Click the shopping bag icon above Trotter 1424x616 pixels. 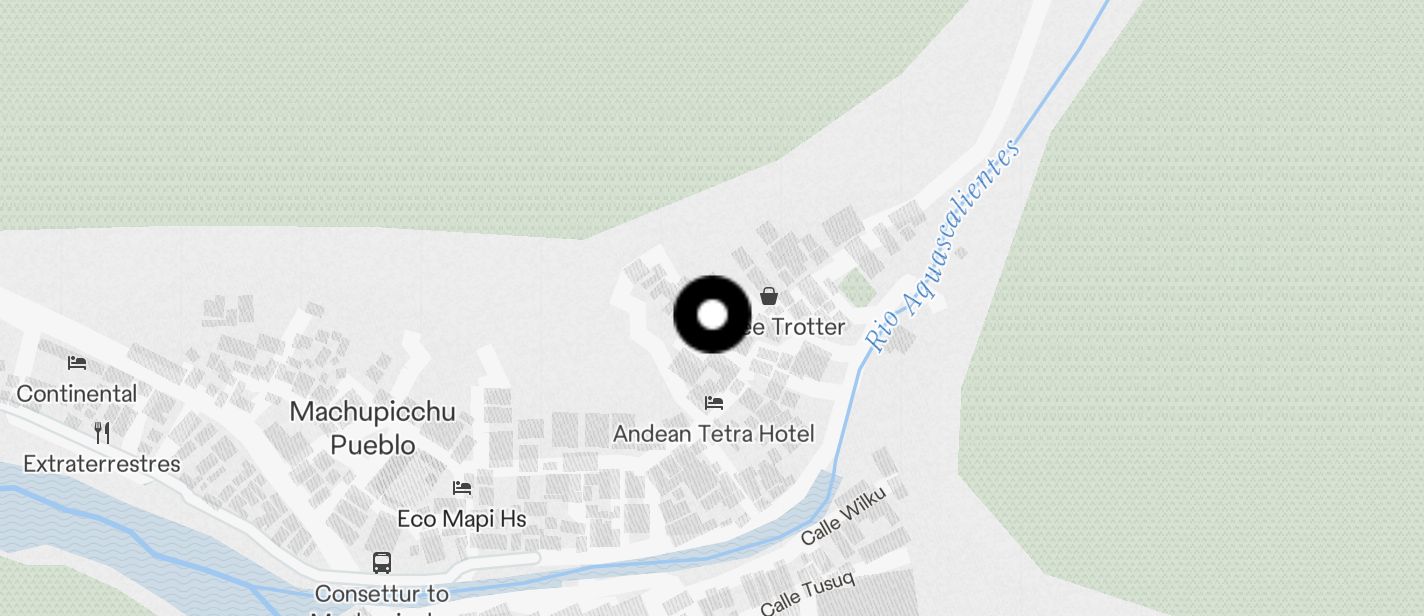[x=769, y=296]
